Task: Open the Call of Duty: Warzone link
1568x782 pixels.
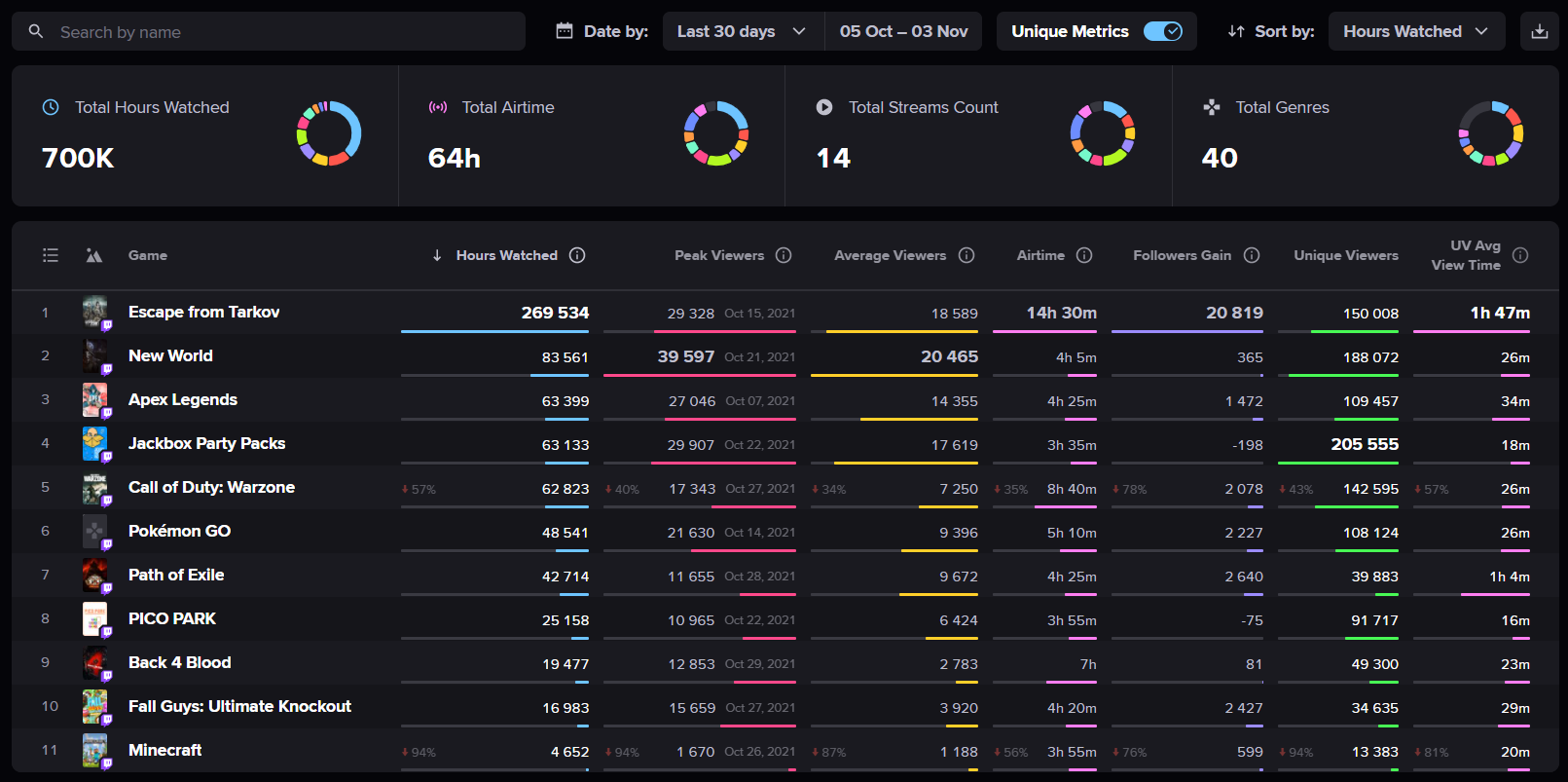Action: (x=211, y=487)
